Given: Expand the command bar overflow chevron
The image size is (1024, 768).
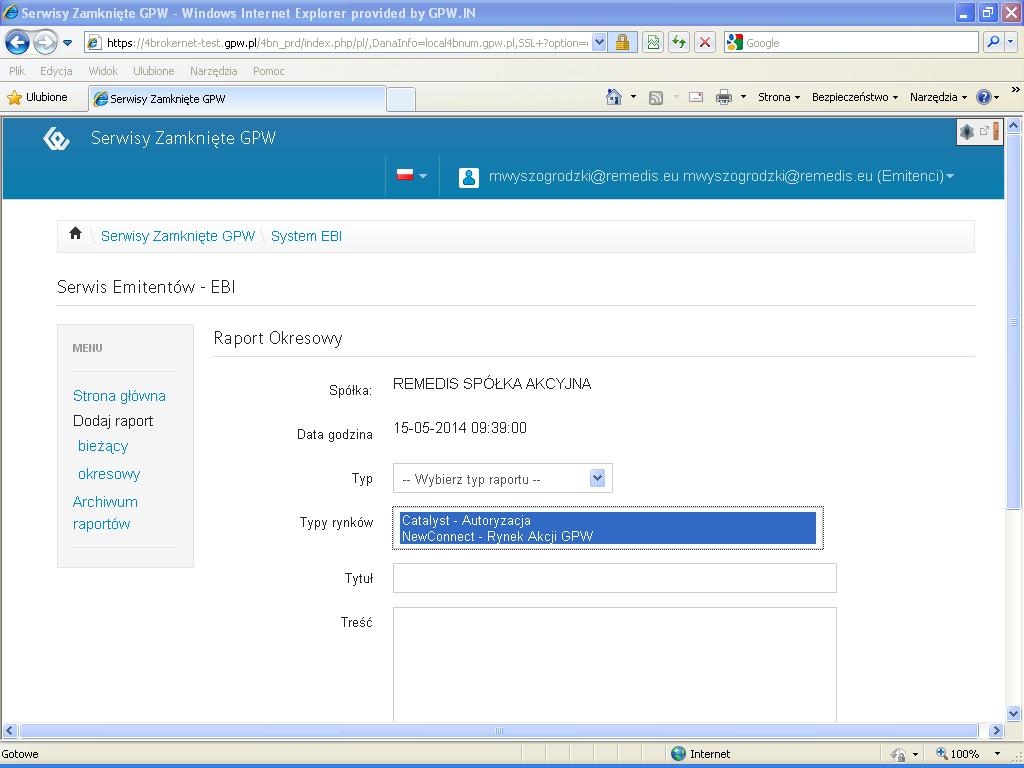Looking at the screenshot, I should pyautogui.click(x=1015, y=90).
